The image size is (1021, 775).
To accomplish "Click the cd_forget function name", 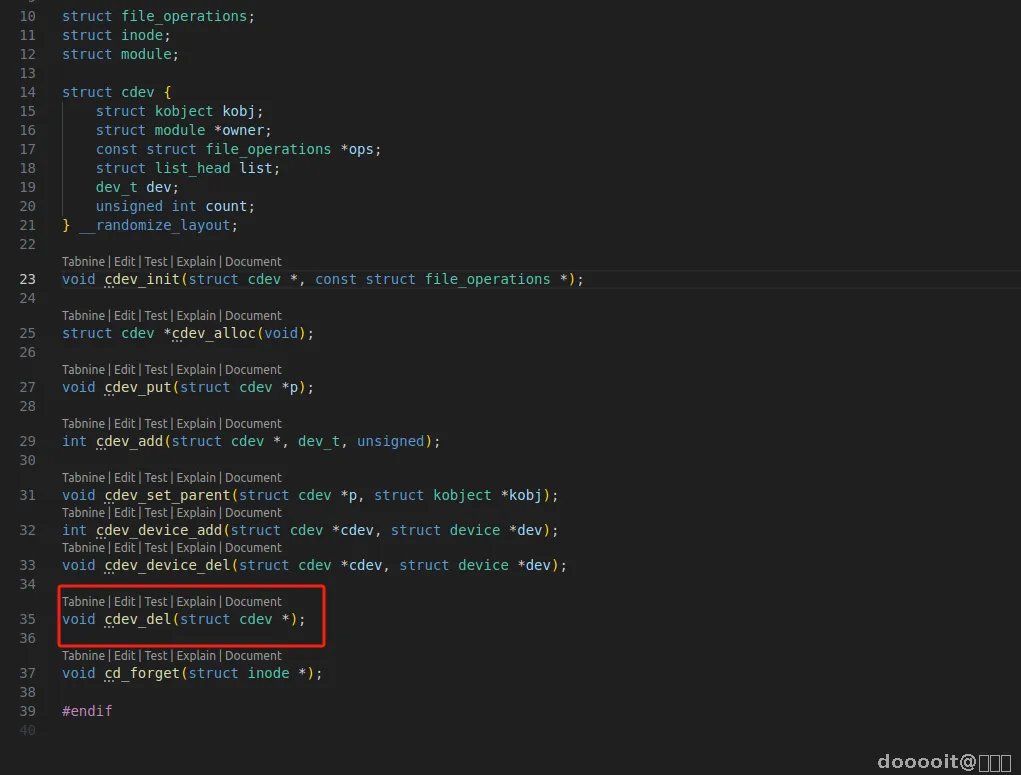I will point(142,673).
